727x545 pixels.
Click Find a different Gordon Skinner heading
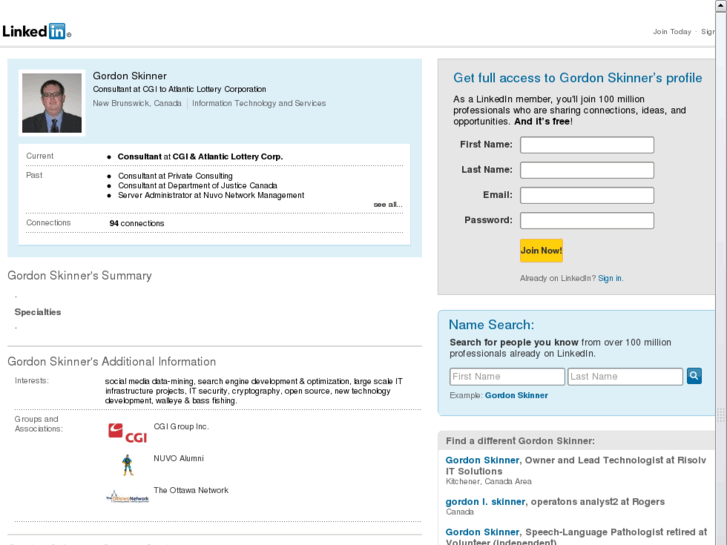(x=520, y=441)
